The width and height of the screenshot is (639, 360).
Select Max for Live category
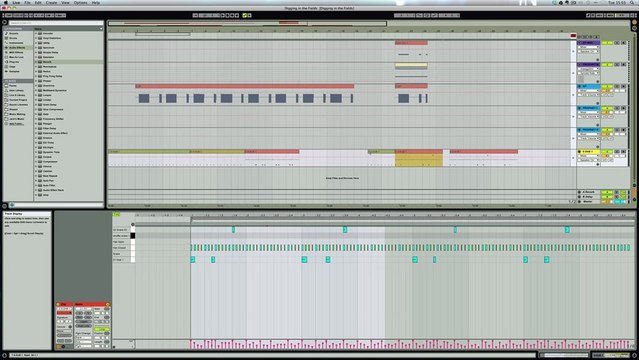(16, 57)
